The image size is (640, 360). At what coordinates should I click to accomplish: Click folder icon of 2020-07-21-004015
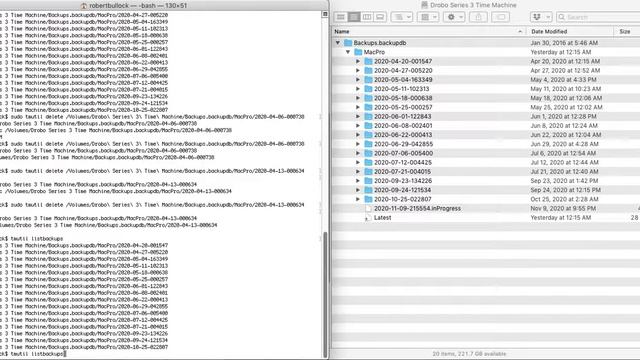(369, 171)
